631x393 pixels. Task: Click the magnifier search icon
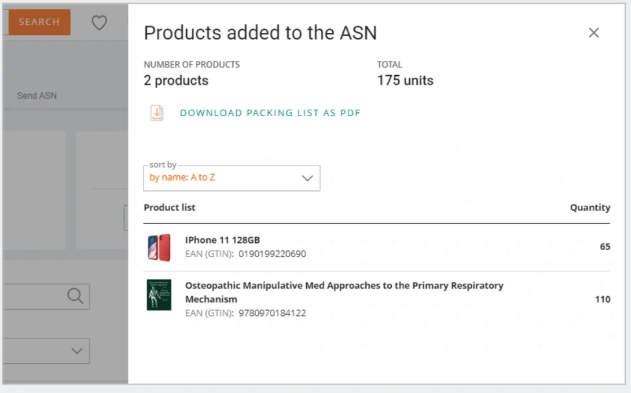click(x=75, y=296)
